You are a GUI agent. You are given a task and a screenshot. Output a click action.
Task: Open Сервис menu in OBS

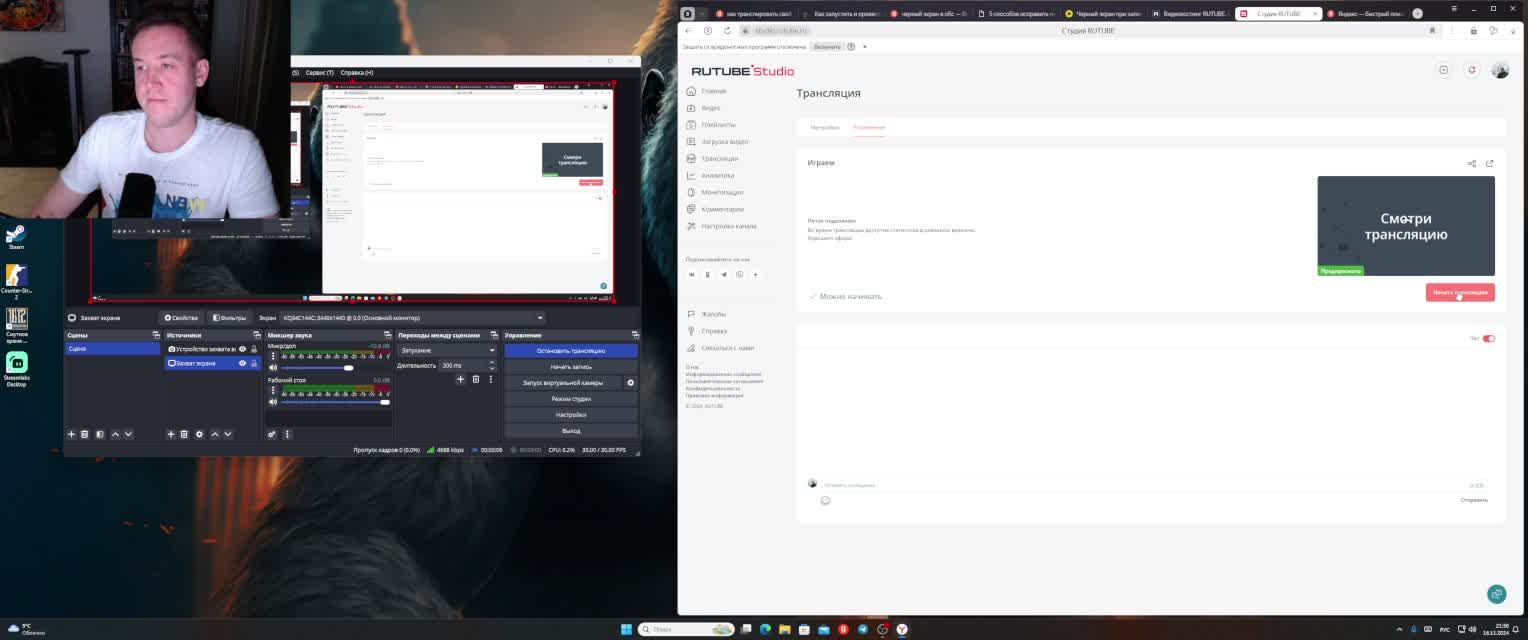pyautogui.click(x=319, y=73)
